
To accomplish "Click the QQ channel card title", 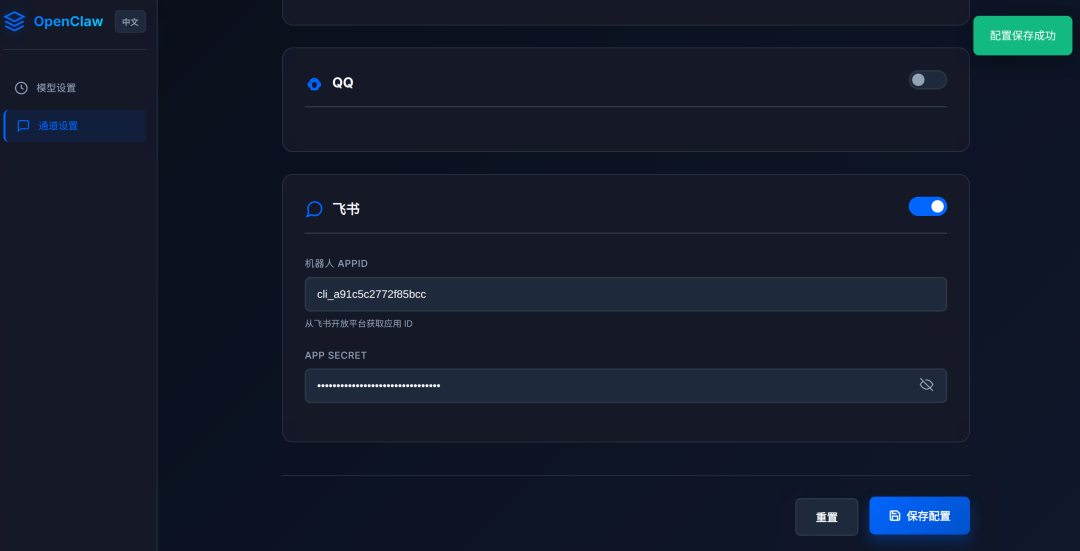I will click(x=343, y=83).
